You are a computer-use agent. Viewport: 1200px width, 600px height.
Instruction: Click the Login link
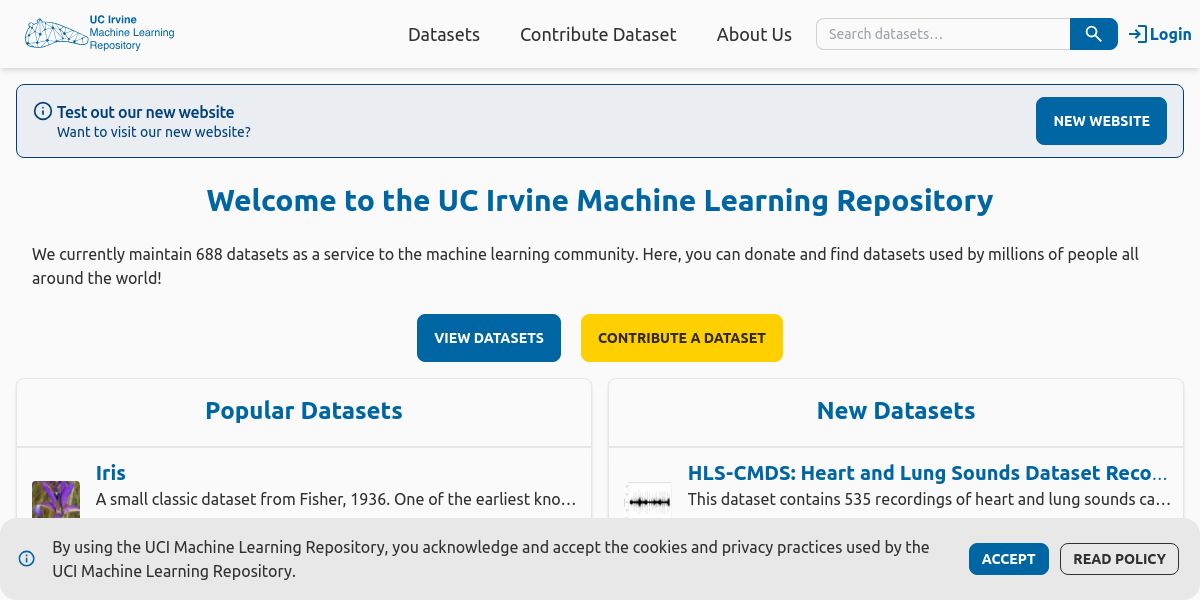(1160, 34)
